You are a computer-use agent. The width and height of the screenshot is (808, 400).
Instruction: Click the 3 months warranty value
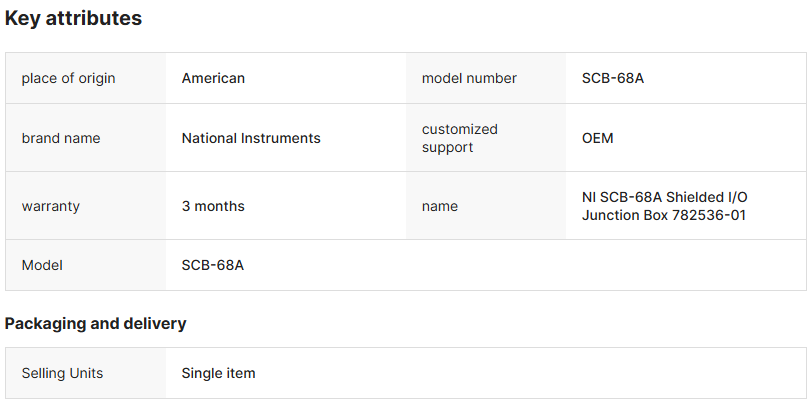tap(213, 206)
